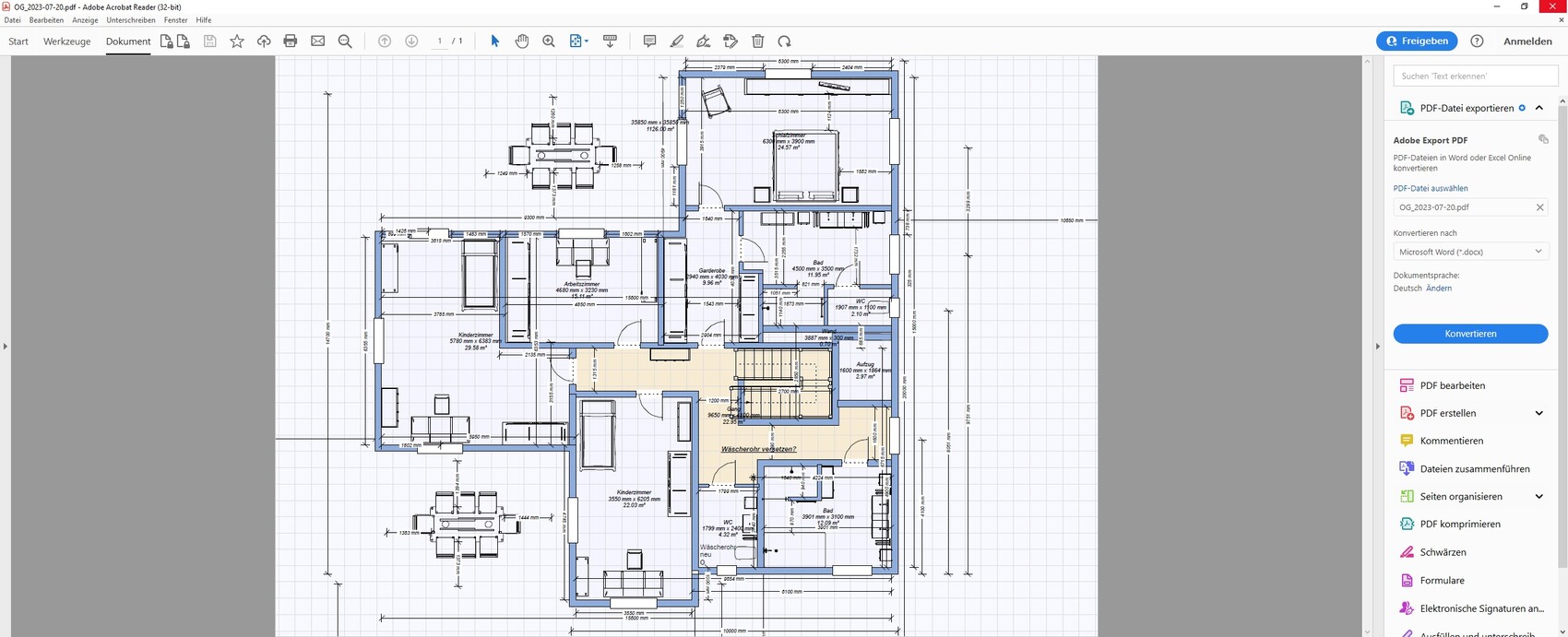Zoom in with the marquee zoom tool

pyautogui.click(x=549, y=41)
